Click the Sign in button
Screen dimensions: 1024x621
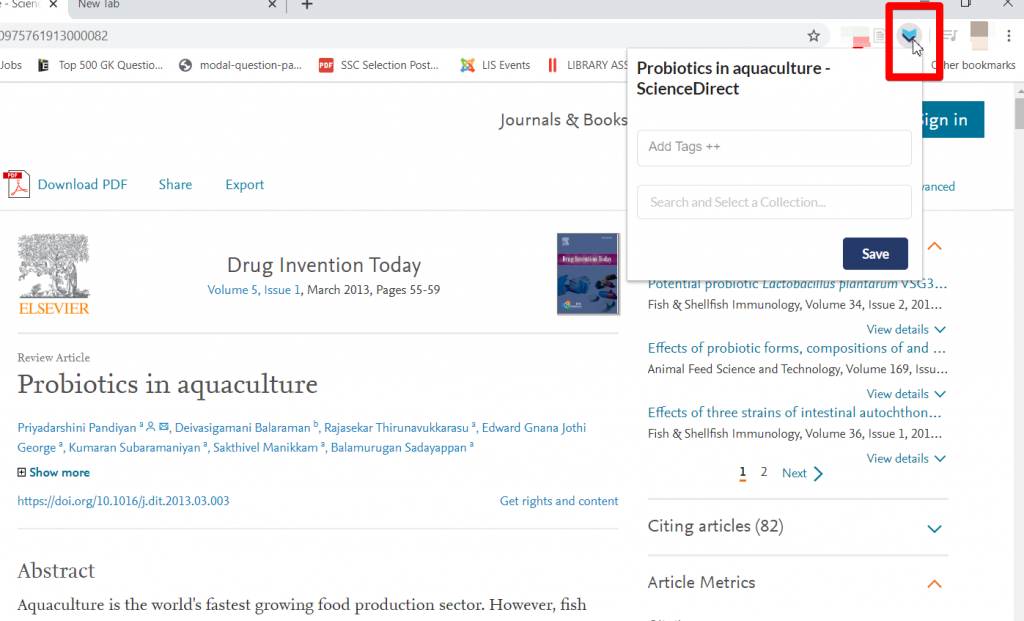(953, 119)
